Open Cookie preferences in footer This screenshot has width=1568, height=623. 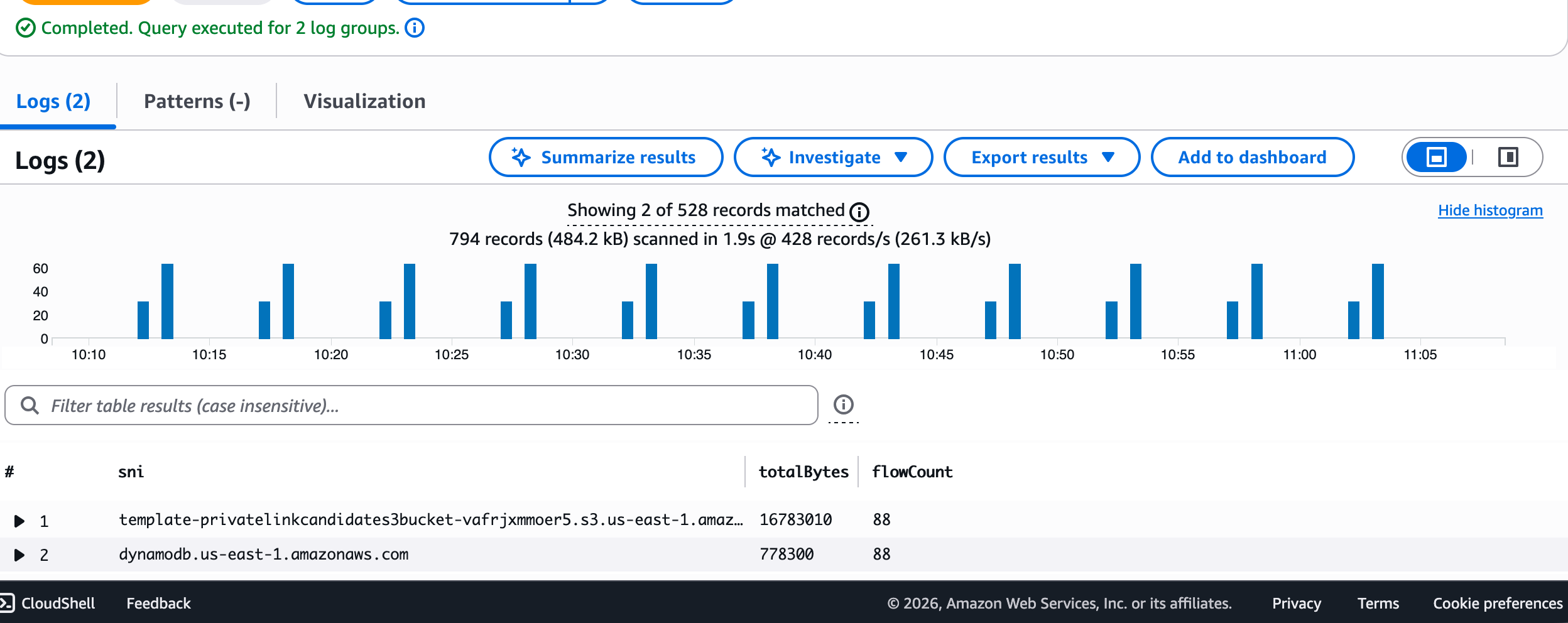(x=1498, y=604)
